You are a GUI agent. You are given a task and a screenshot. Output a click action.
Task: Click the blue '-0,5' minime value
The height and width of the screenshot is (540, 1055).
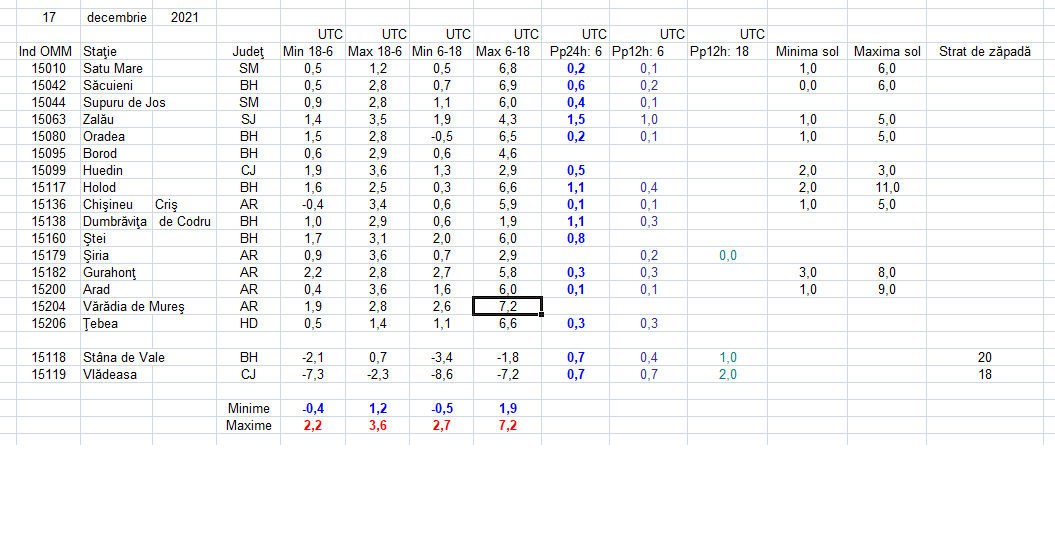pyautogui.click(x=441, y=409)
